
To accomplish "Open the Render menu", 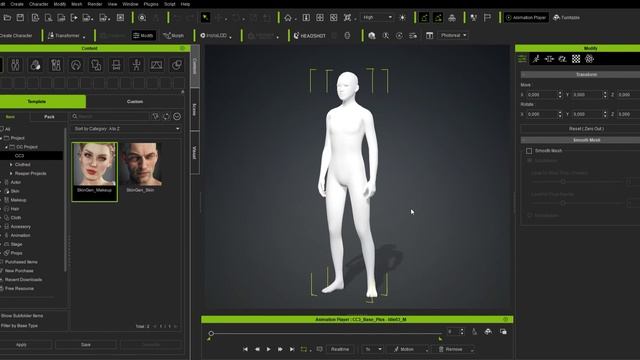I will coord(95,4).
